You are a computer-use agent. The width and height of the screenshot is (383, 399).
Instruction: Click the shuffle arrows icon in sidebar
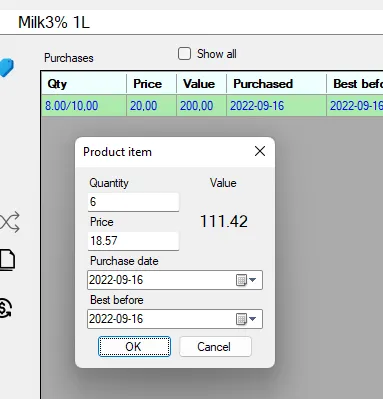pyautogui.click(x=9, y=222)
